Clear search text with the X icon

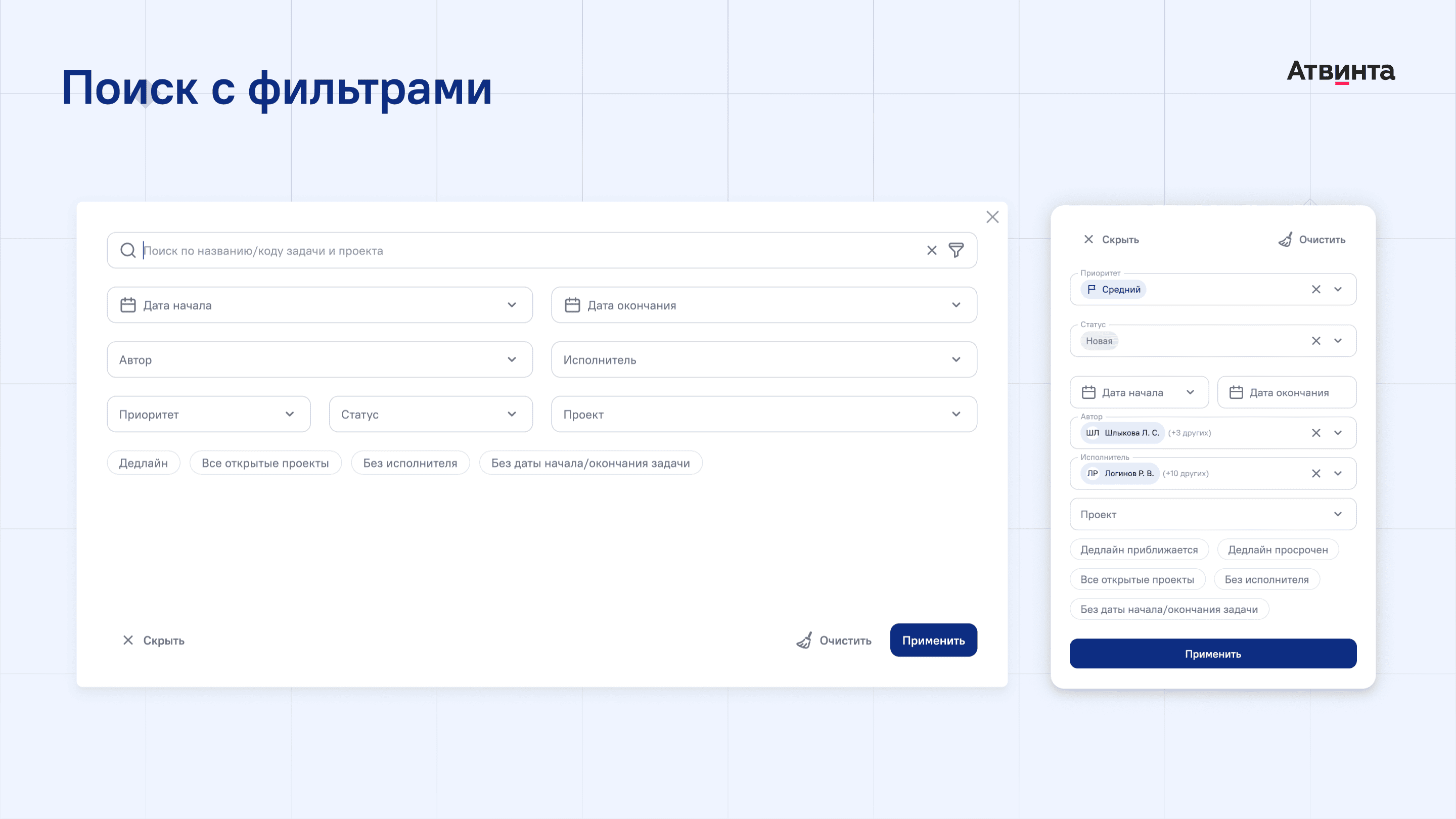pos(931,250)
